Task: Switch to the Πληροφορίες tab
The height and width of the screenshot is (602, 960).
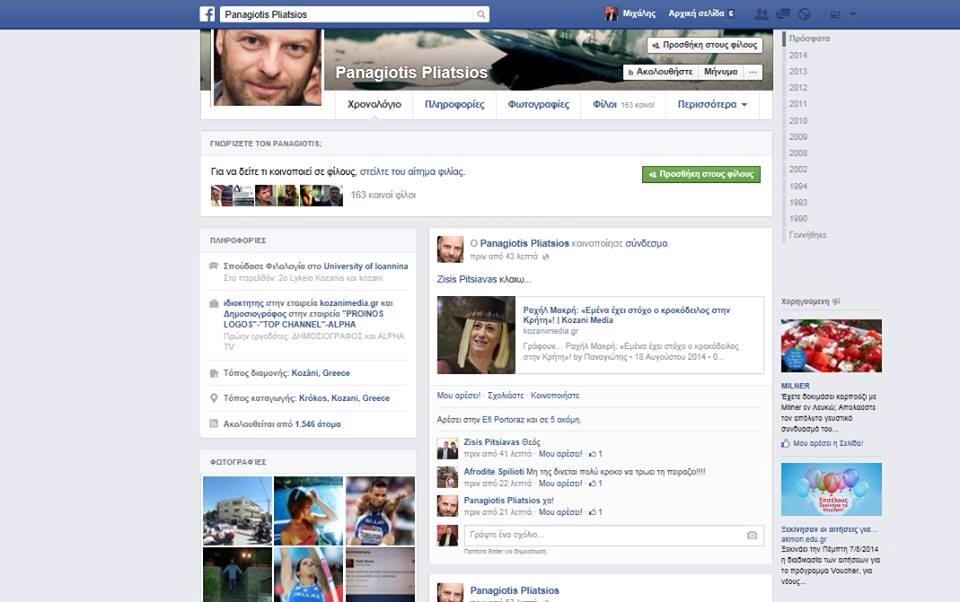Action: pos(454,104)
